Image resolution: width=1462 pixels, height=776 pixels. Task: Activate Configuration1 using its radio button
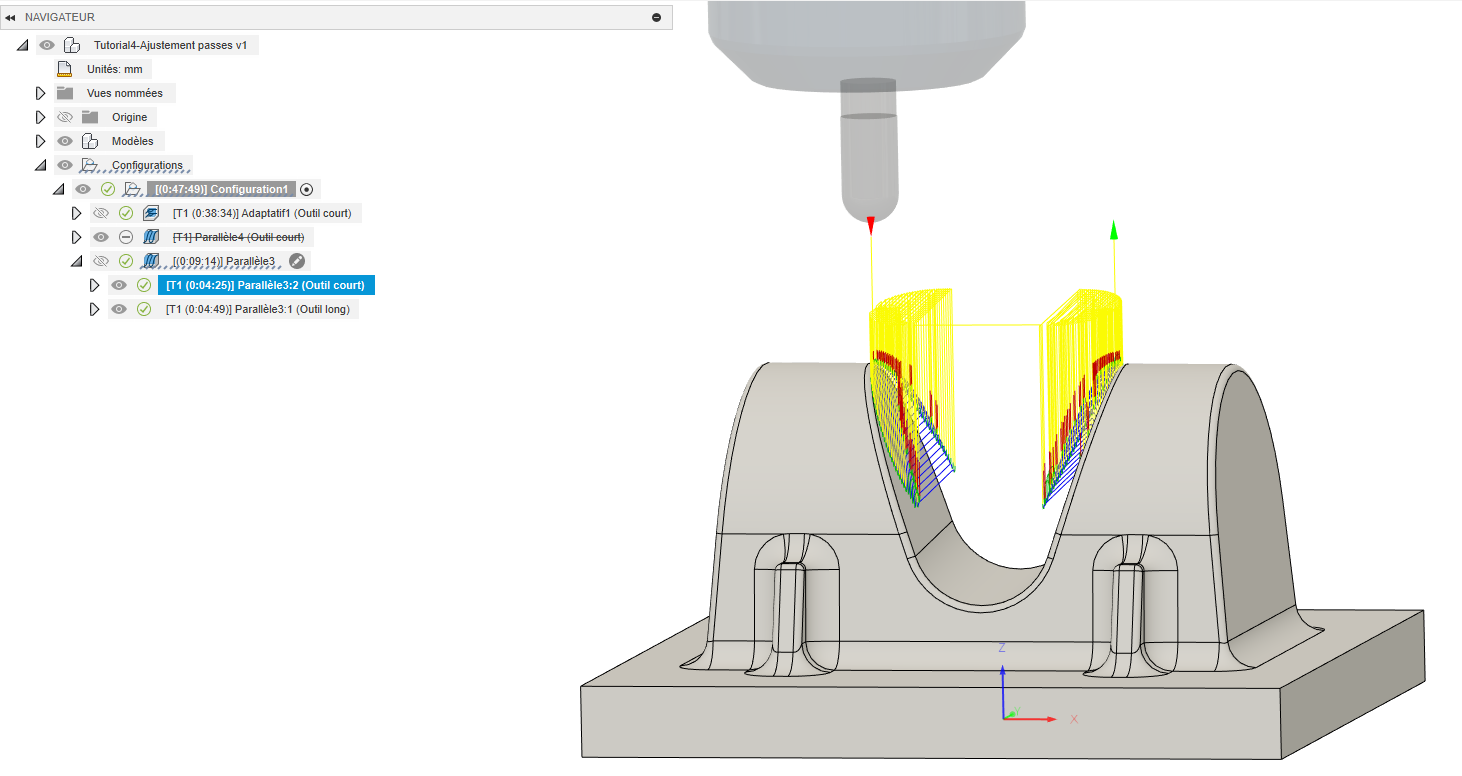307,189
